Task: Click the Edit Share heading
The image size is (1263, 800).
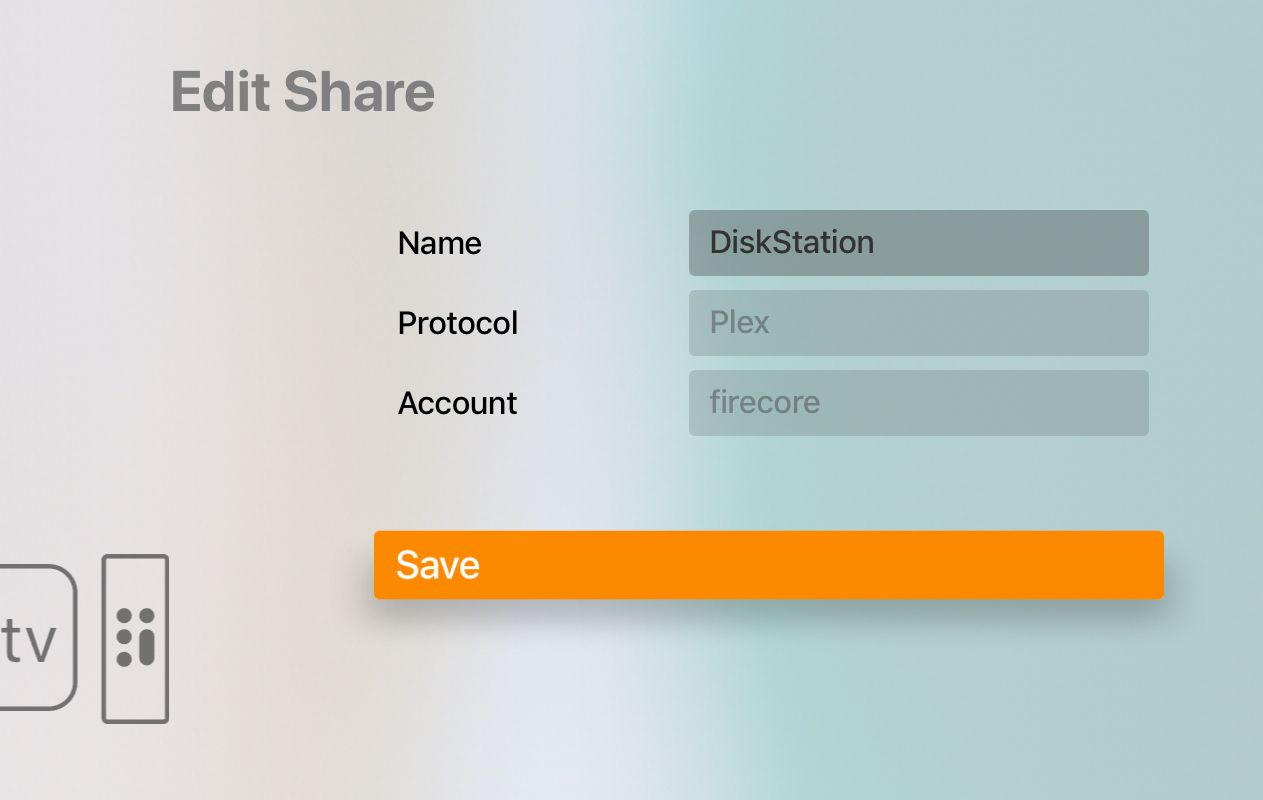Action: click(x=303, y=92)
